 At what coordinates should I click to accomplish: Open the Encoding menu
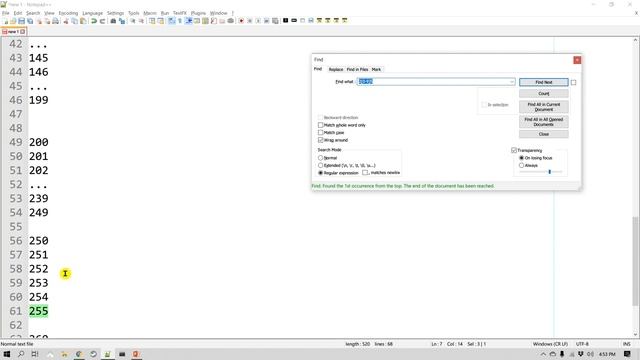pos(68,13)
